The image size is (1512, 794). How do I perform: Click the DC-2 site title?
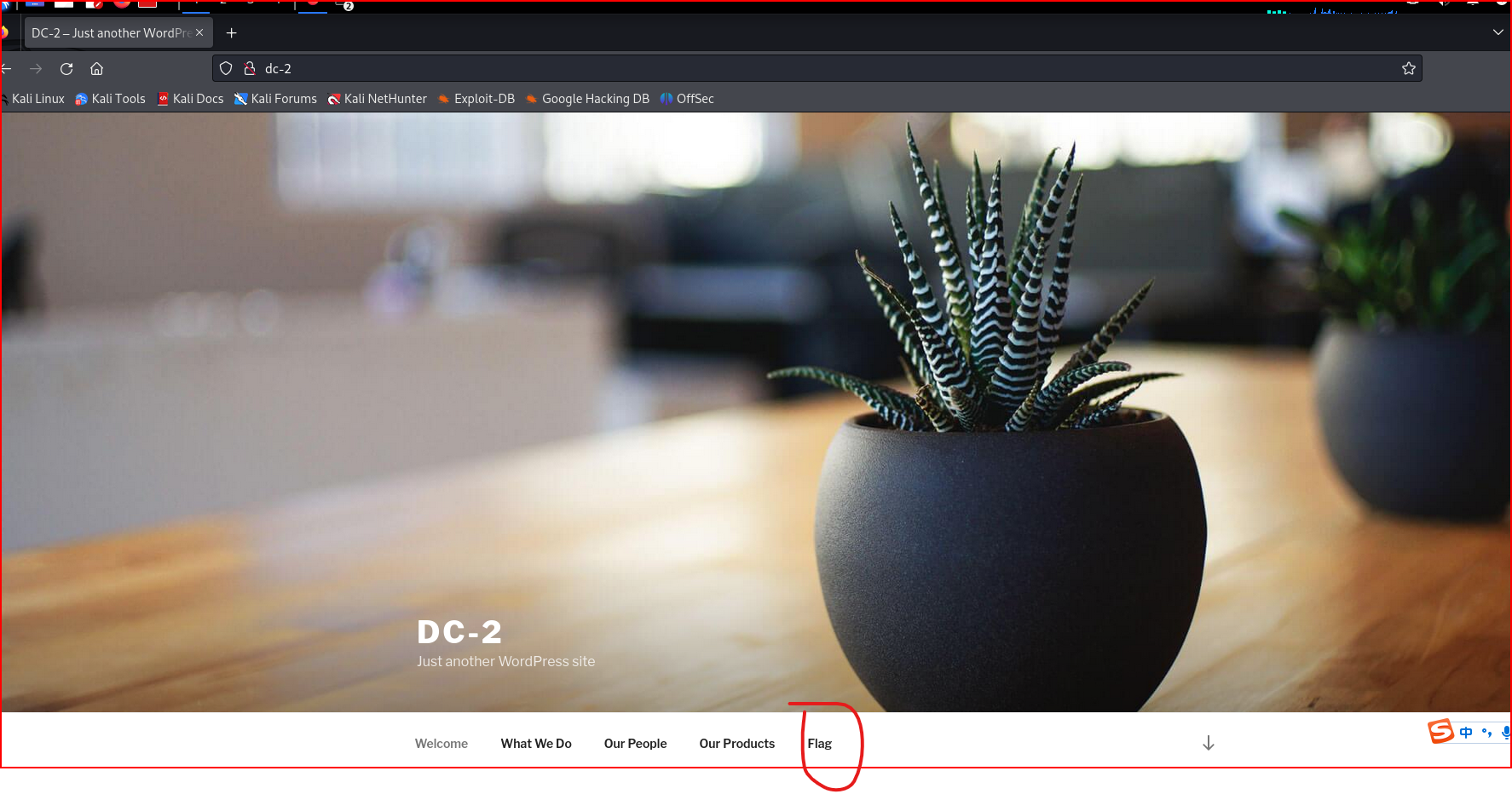(459, 632)
